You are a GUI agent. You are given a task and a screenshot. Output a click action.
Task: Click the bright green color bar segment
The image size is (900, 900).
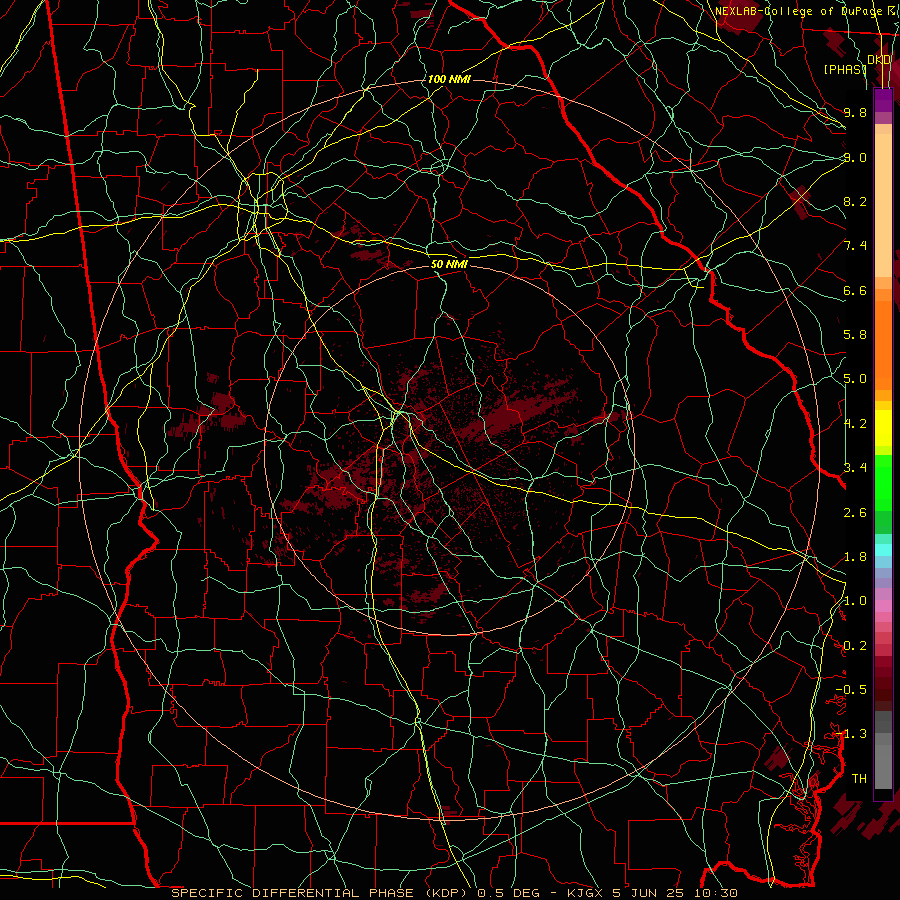[x=883, y=482]
